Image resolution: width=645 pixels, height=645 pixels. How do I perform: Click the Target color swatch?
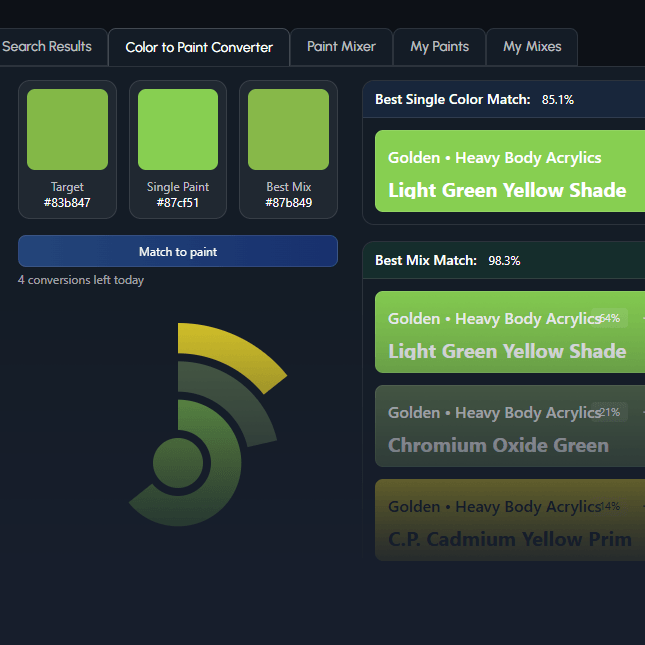click(67, 129)
